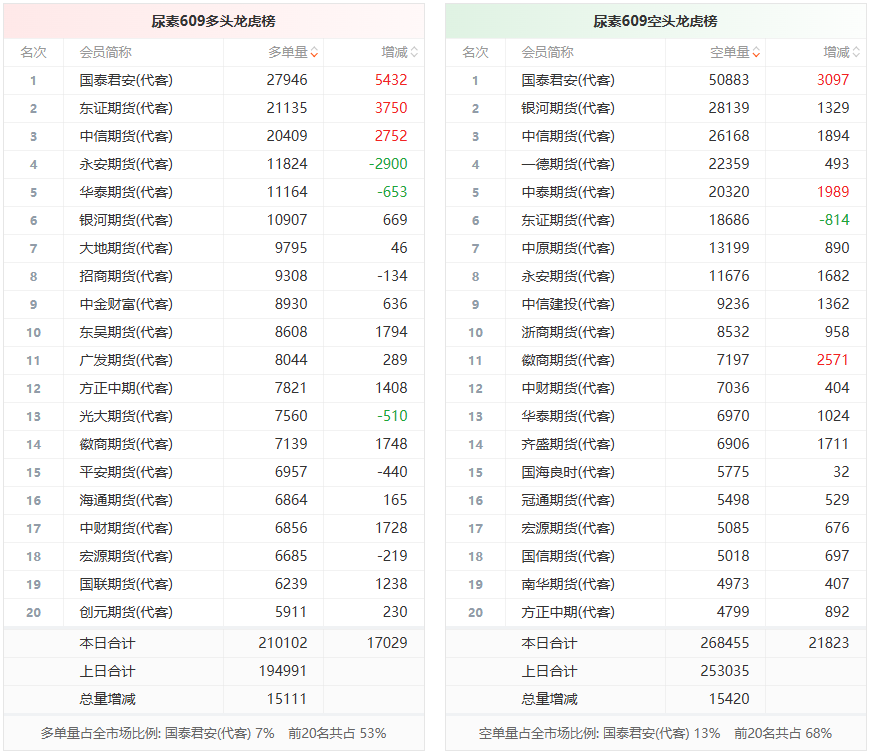Select 齐盛期货(代客) row

(x=656, y=444)
